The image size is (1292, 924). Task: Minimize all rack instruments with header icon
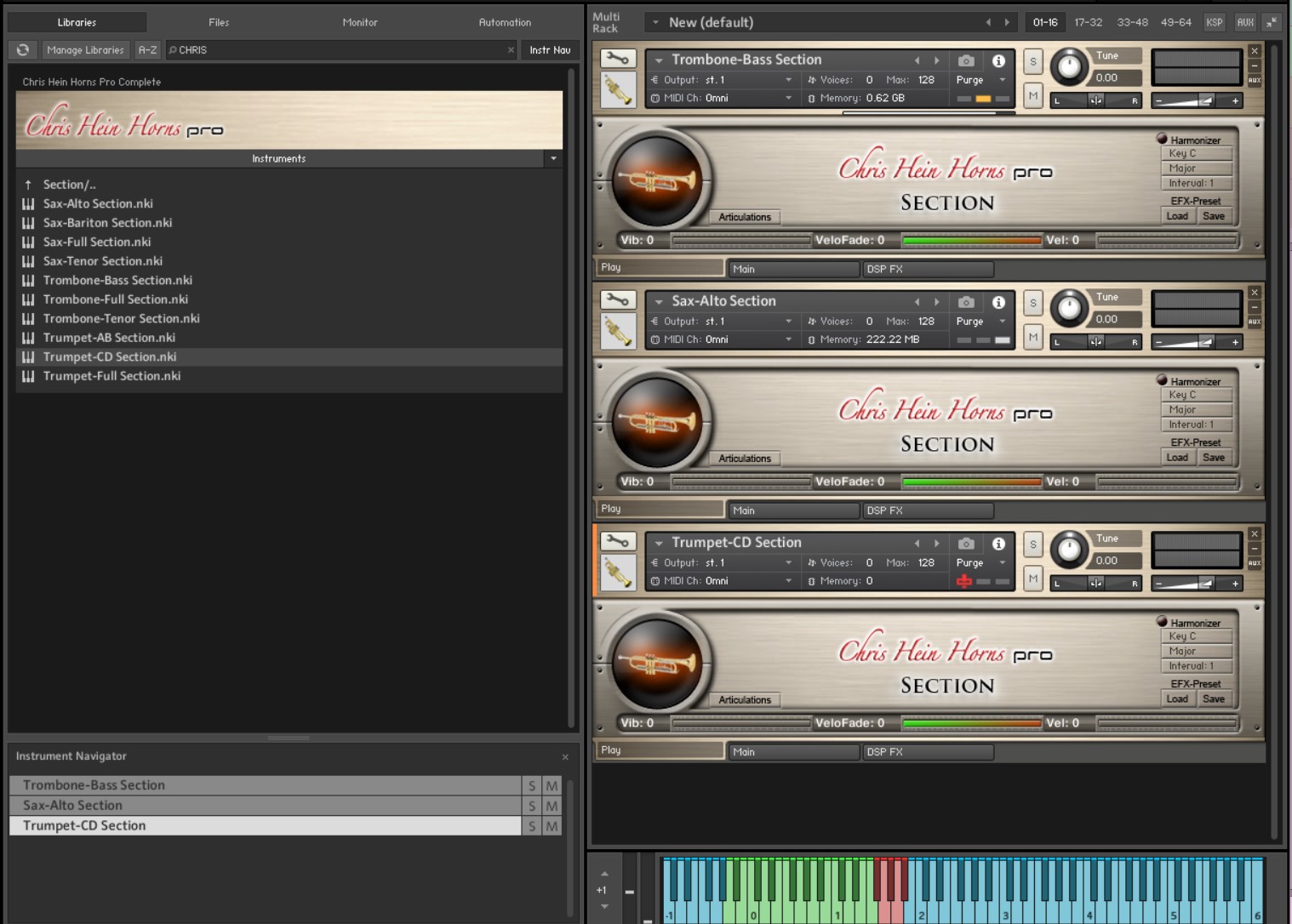(x=1272, y=22)
